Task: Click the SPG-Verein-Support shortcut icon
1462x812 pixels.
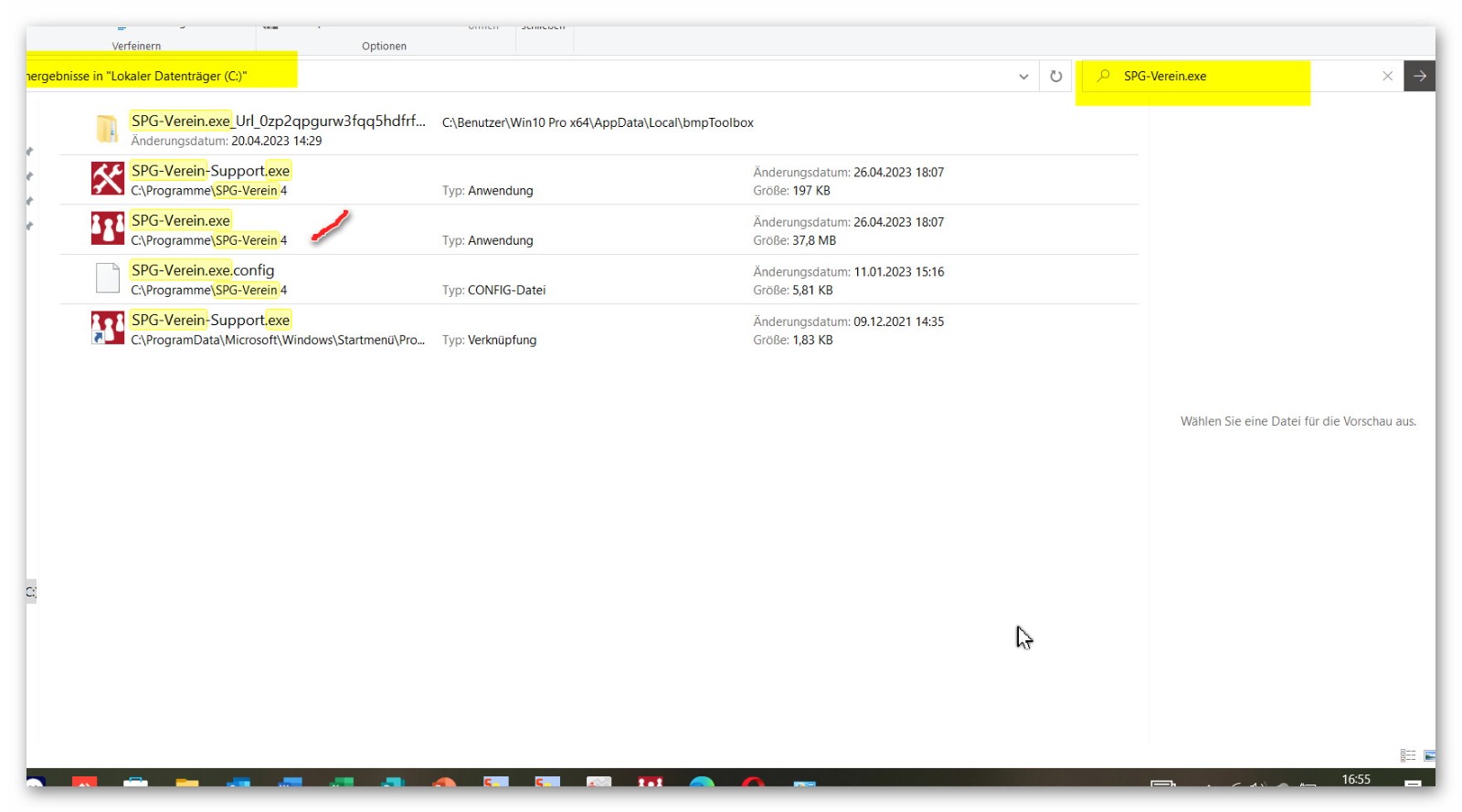Action: click(x=107, y=328)
